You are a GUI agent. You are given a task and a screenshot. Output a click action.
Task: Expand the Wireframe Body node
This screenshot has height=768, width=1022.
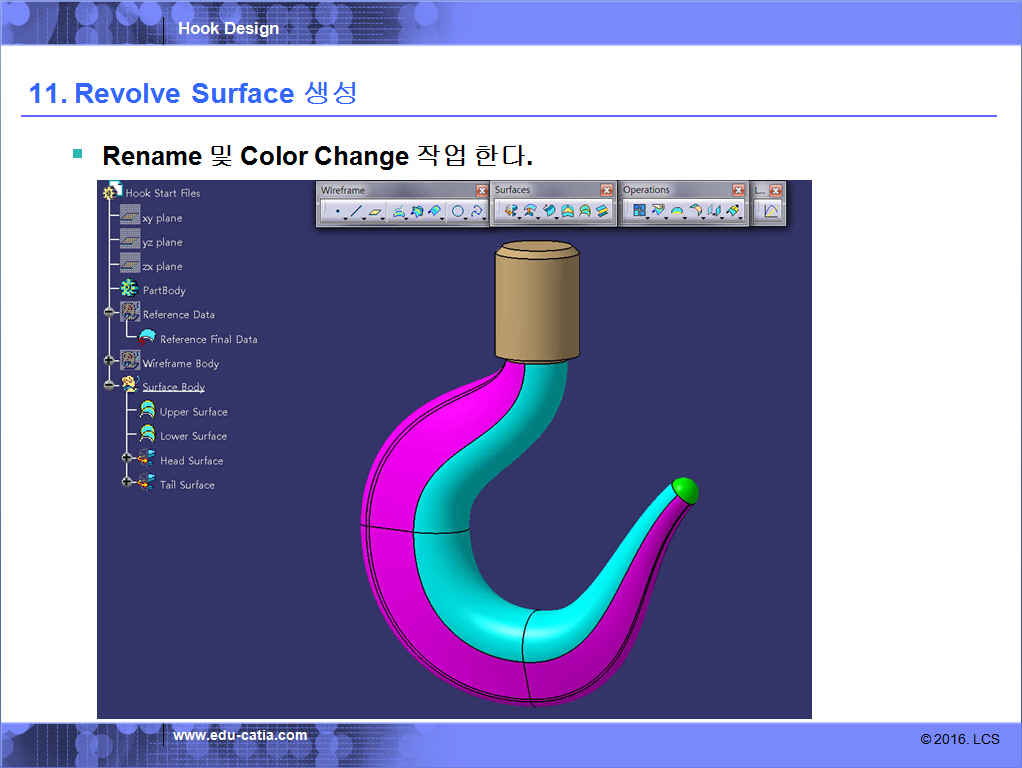point(109,362)
